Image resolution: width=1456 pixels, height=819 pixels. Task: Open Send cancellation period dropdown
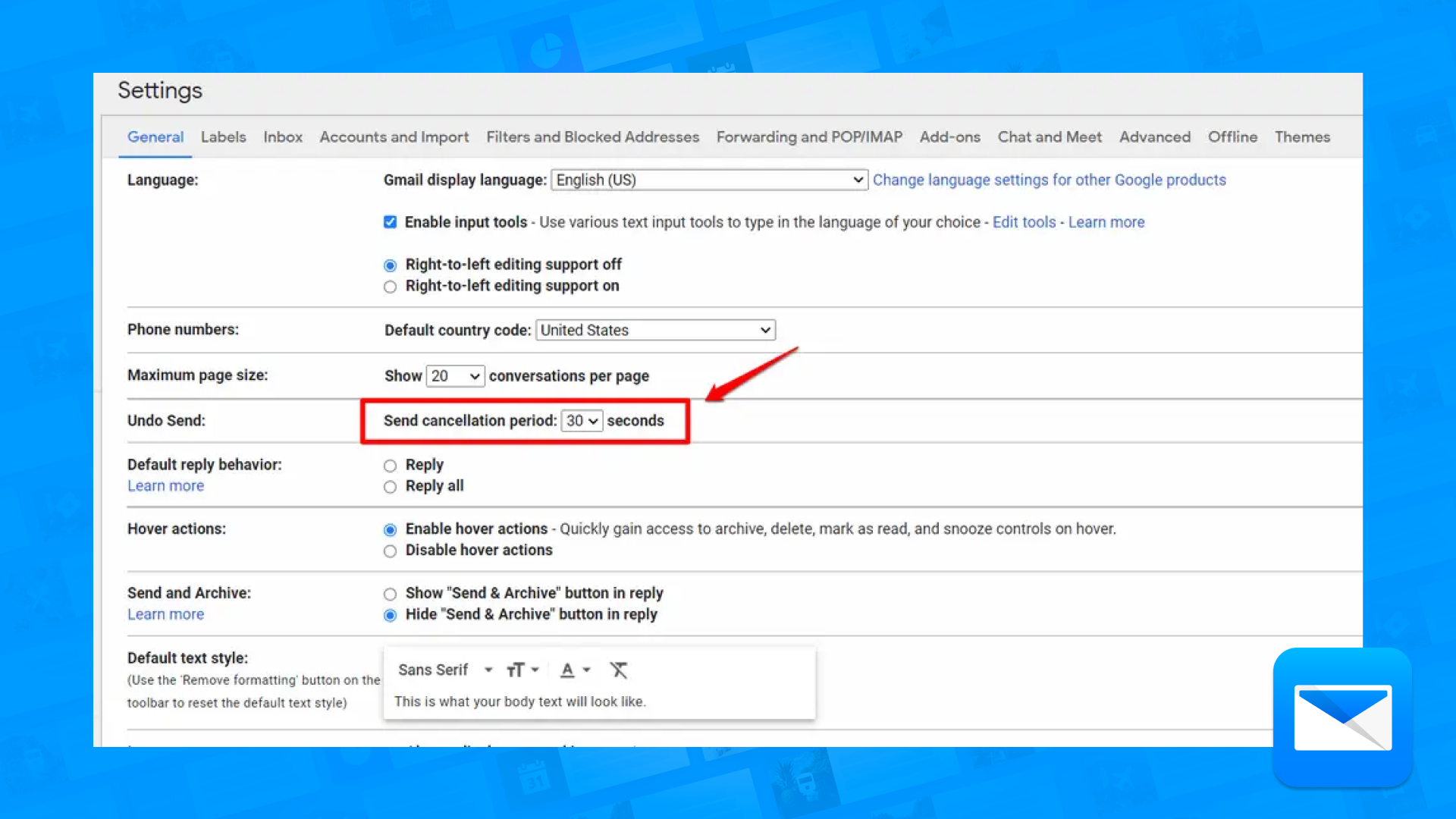pos(582,421)
